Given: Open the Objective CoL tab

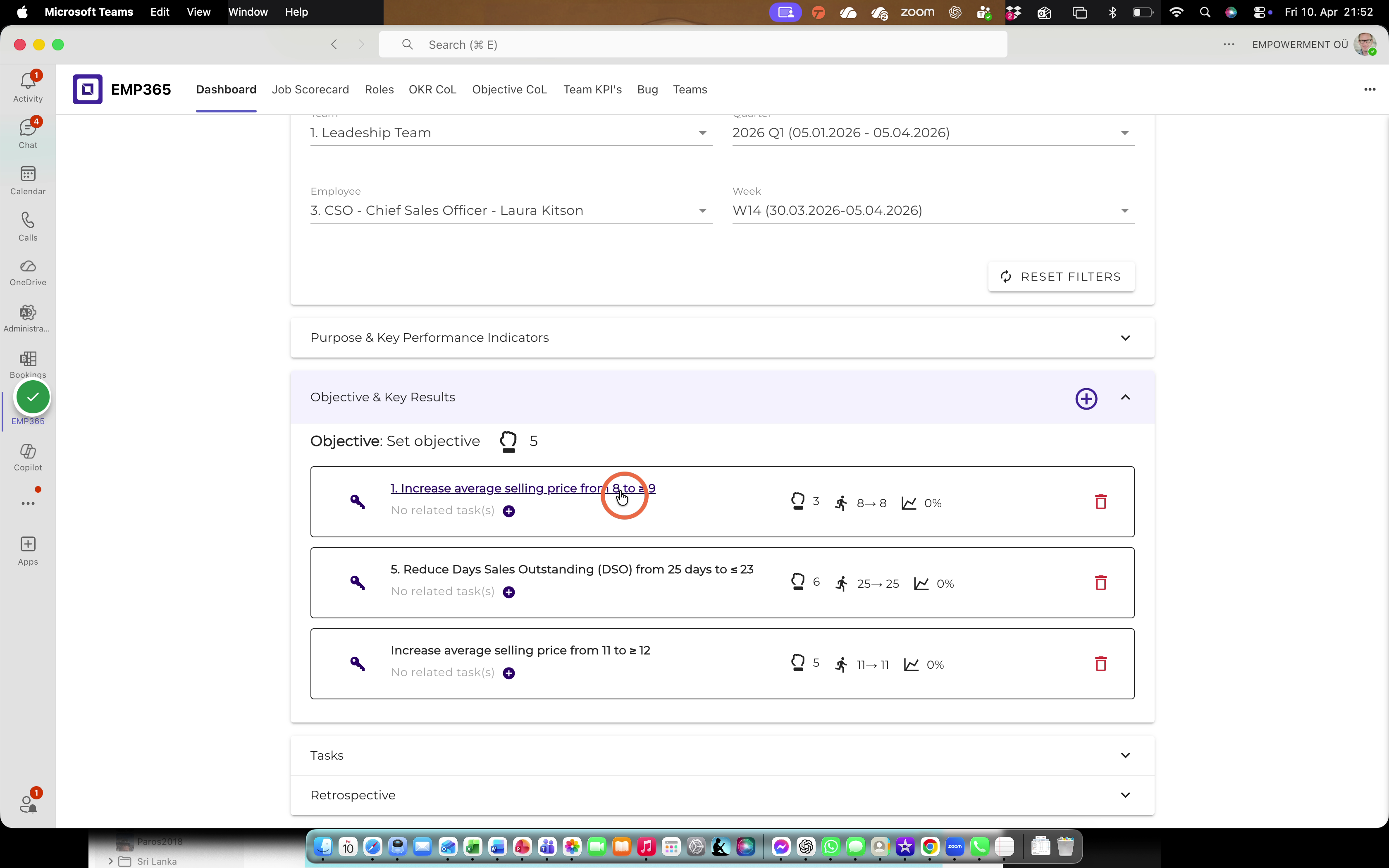Looking at the screenshot, I should pos(509,90).
